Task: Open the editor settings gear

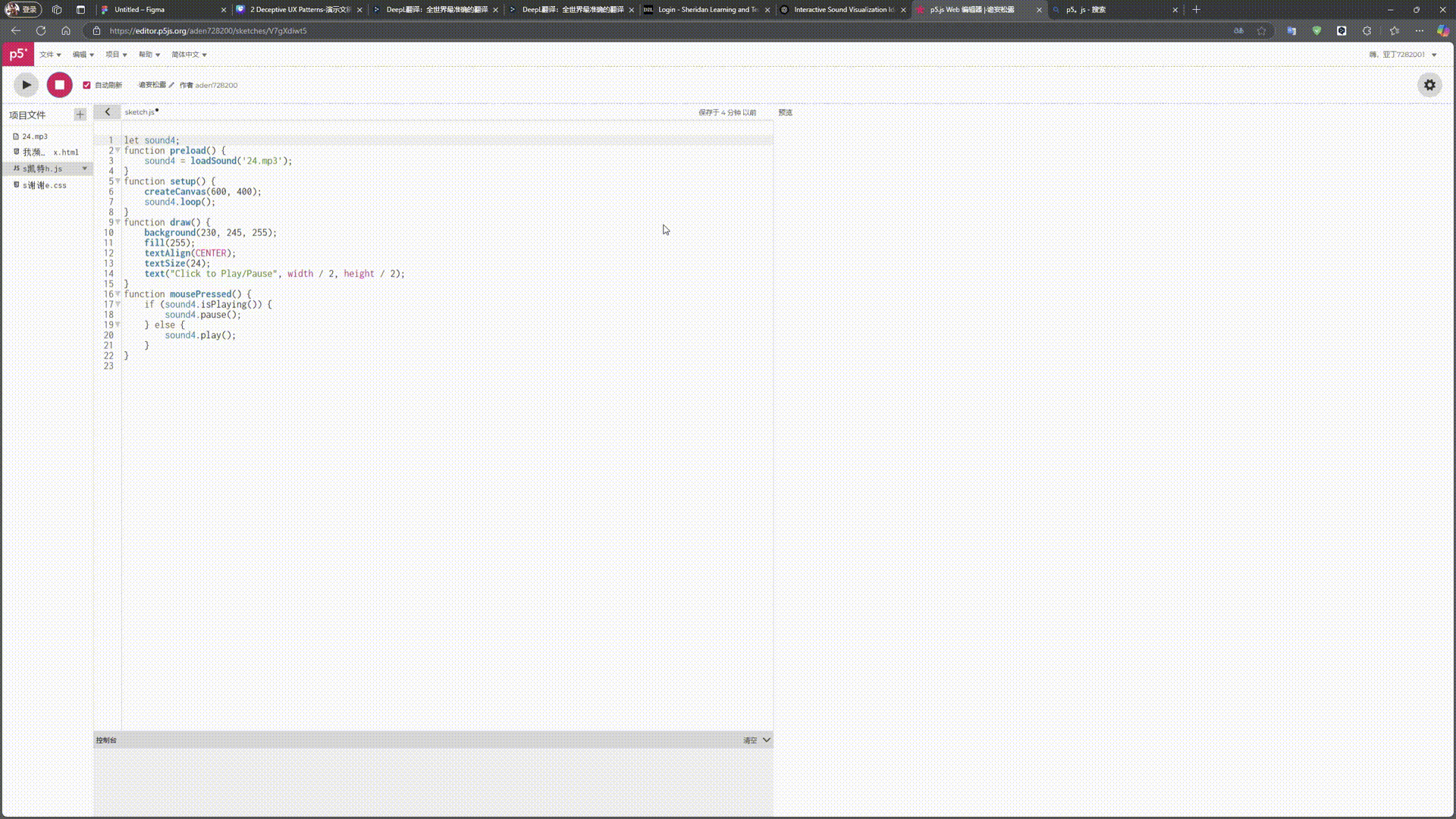Action: [1429, 85]
